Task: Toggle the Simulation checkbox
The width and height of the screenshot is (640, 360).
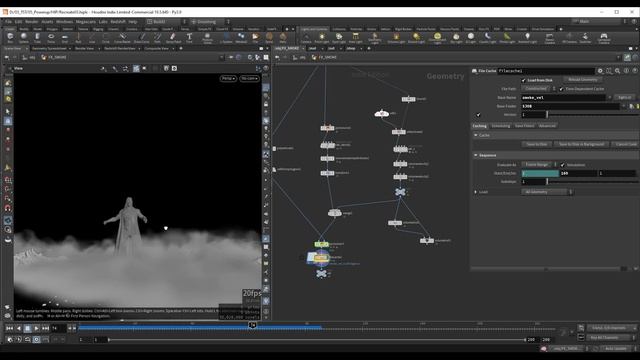Action: pos(563,165)
